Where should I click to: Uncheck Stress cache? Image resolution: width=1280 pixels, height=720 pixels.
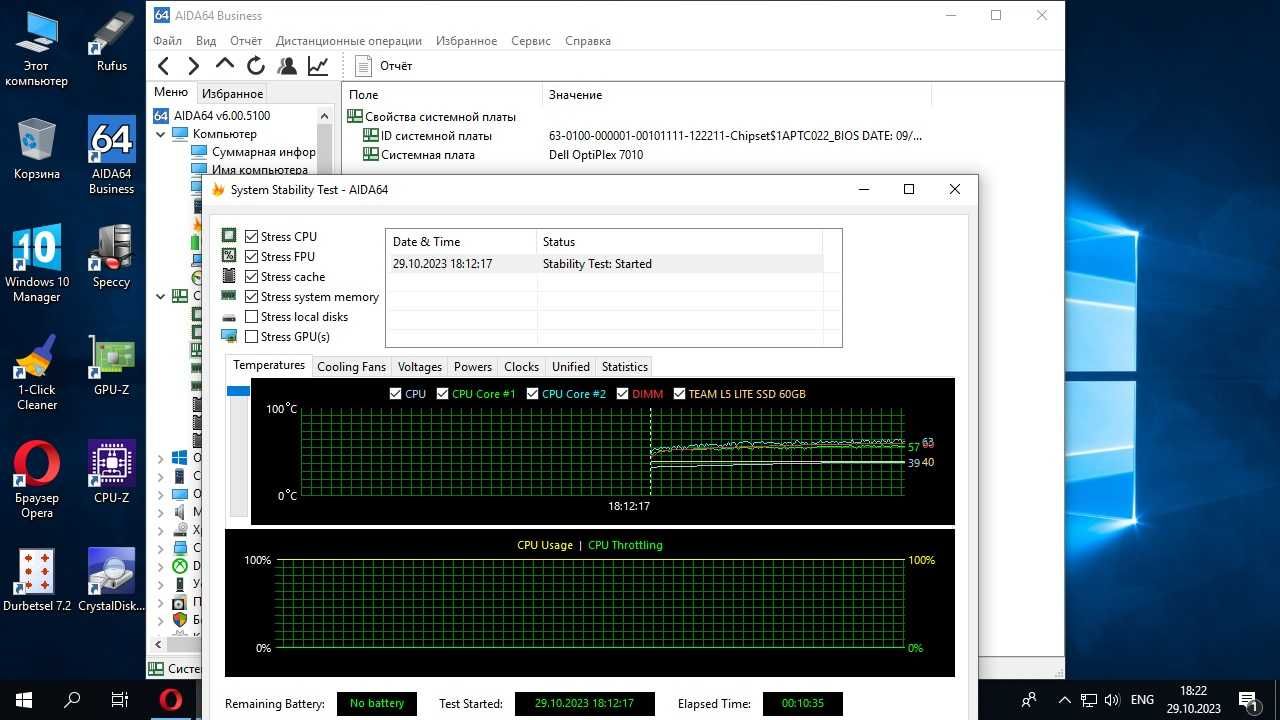251,277
